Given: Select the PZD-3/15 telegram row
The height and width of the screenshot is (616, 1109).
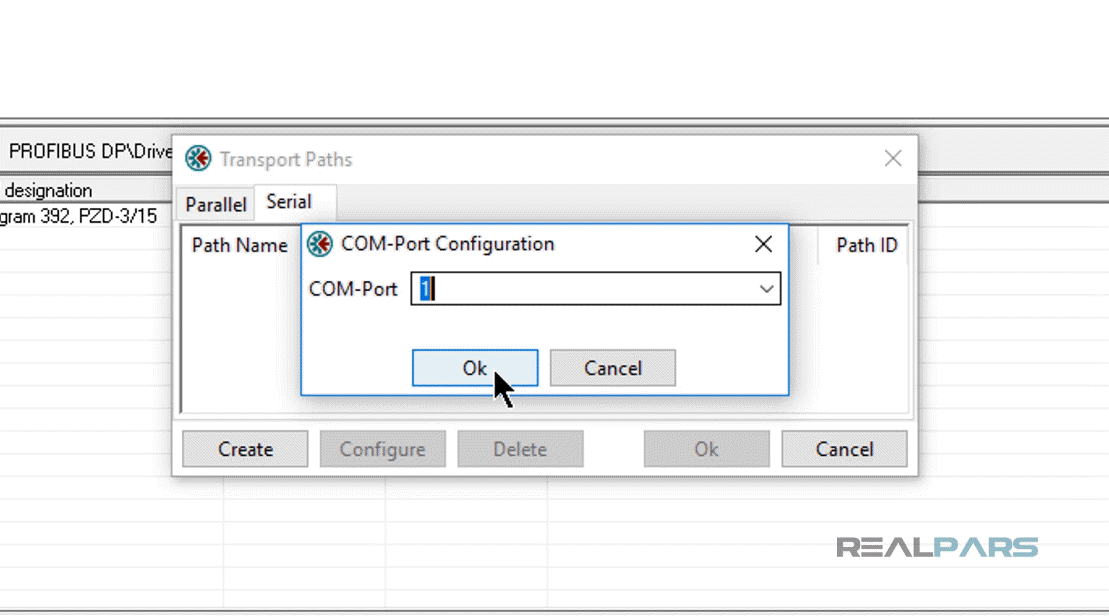Looking at the screenshot, I should (78, 216).
